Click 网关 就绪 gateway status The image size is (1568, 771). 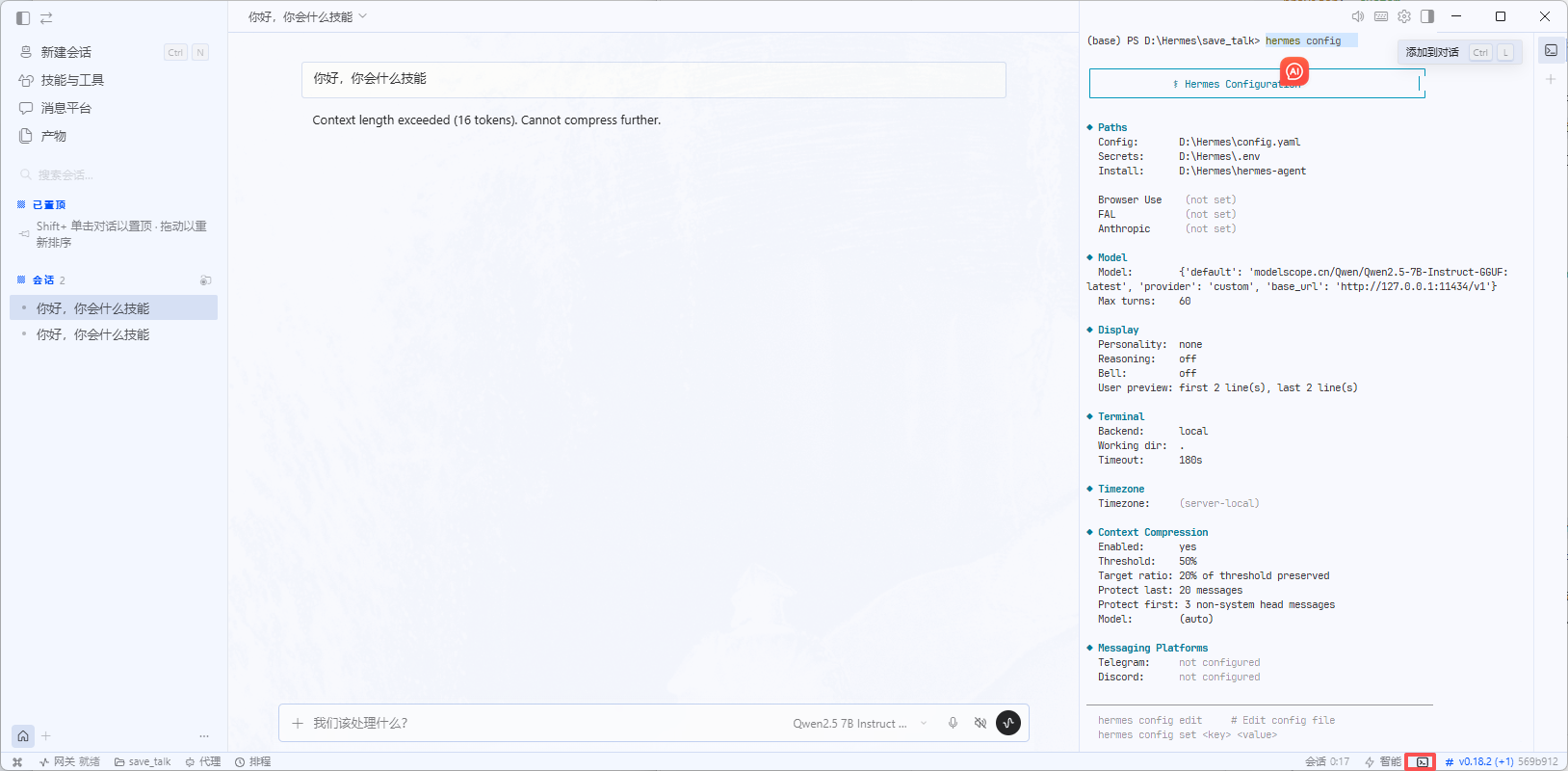point(69,761)
